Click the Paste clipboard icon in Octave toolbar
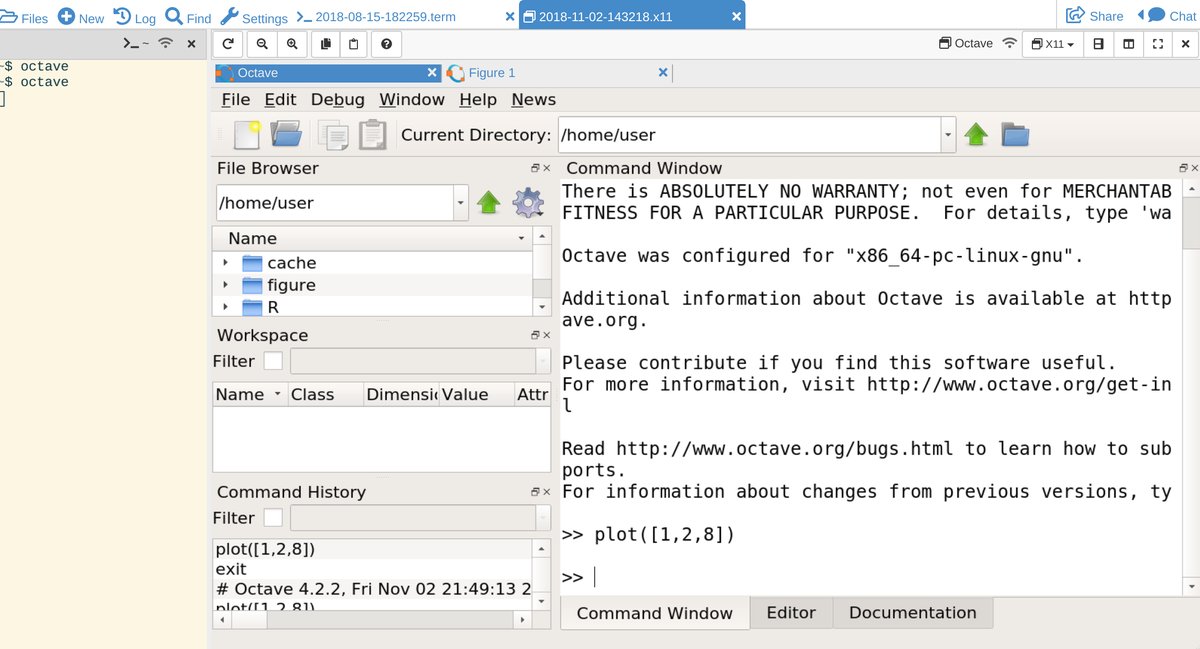This screenshot has width=1200, height=649. (372, 135)
